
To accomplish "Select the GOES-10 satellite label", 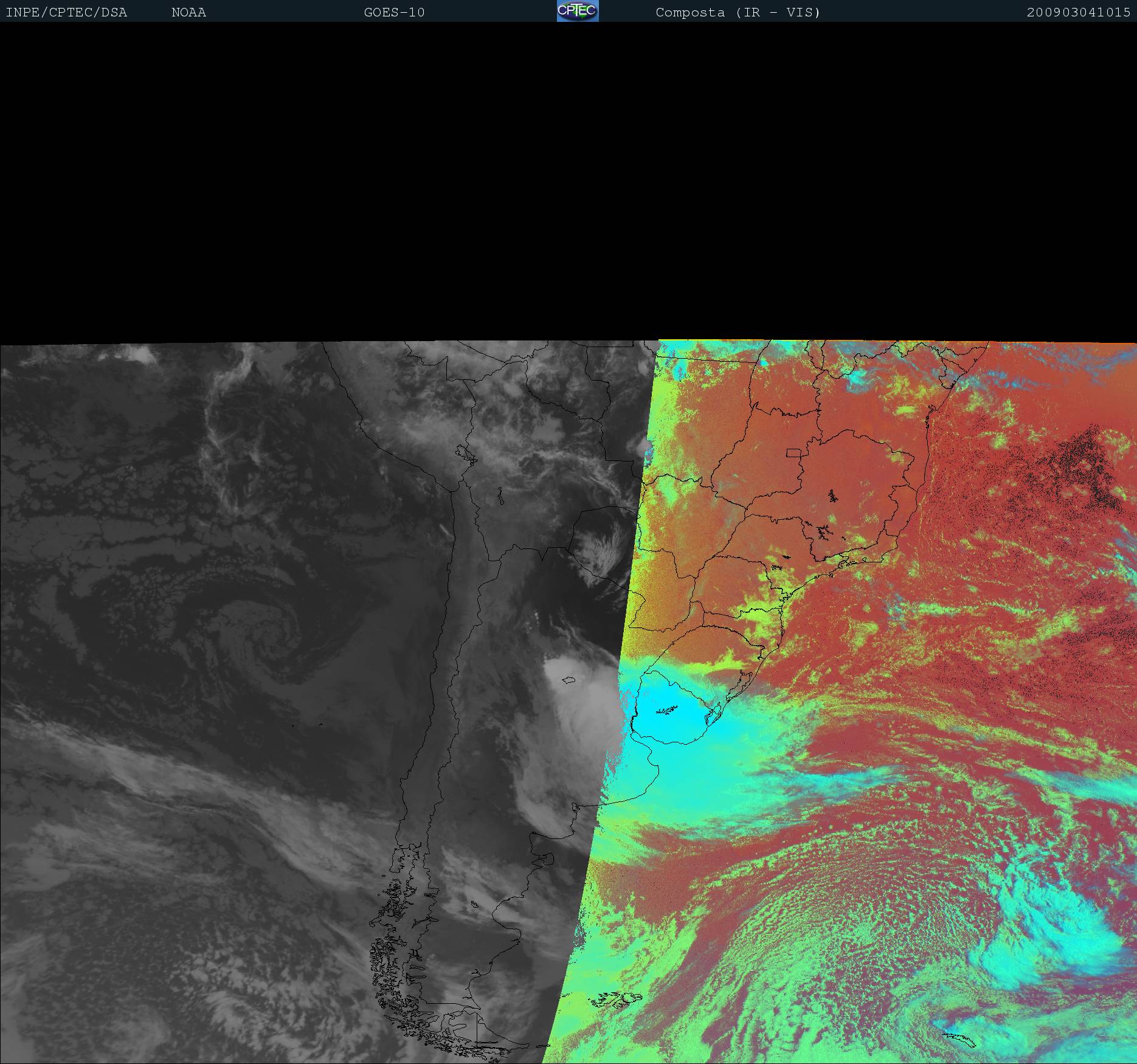I will coord(394,12).
